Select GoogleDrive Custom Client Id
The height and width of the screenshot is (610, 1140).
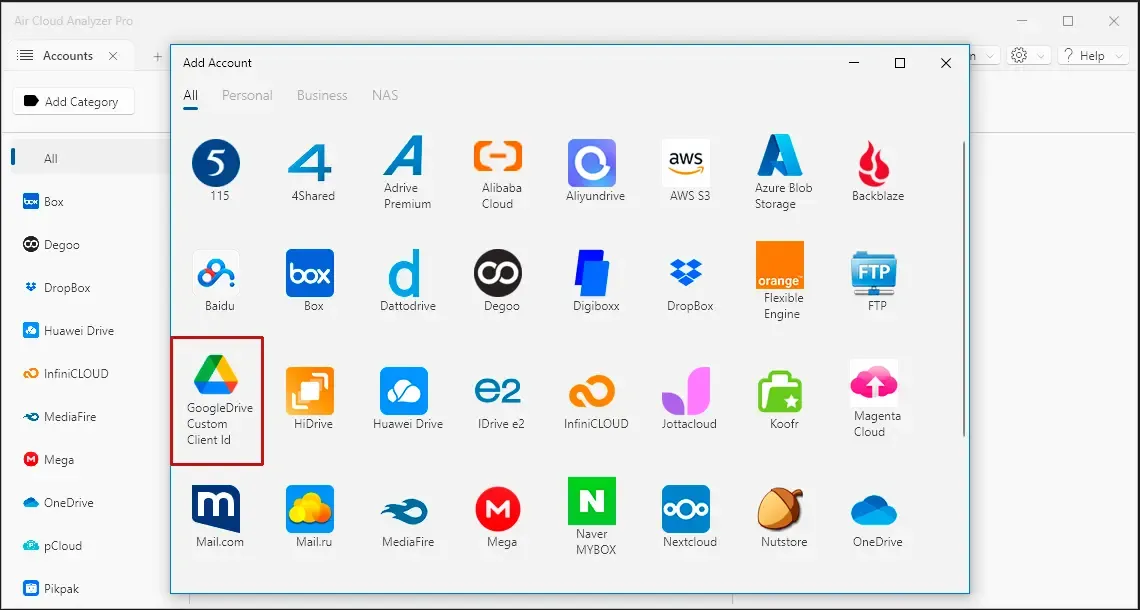coord(217,401)
